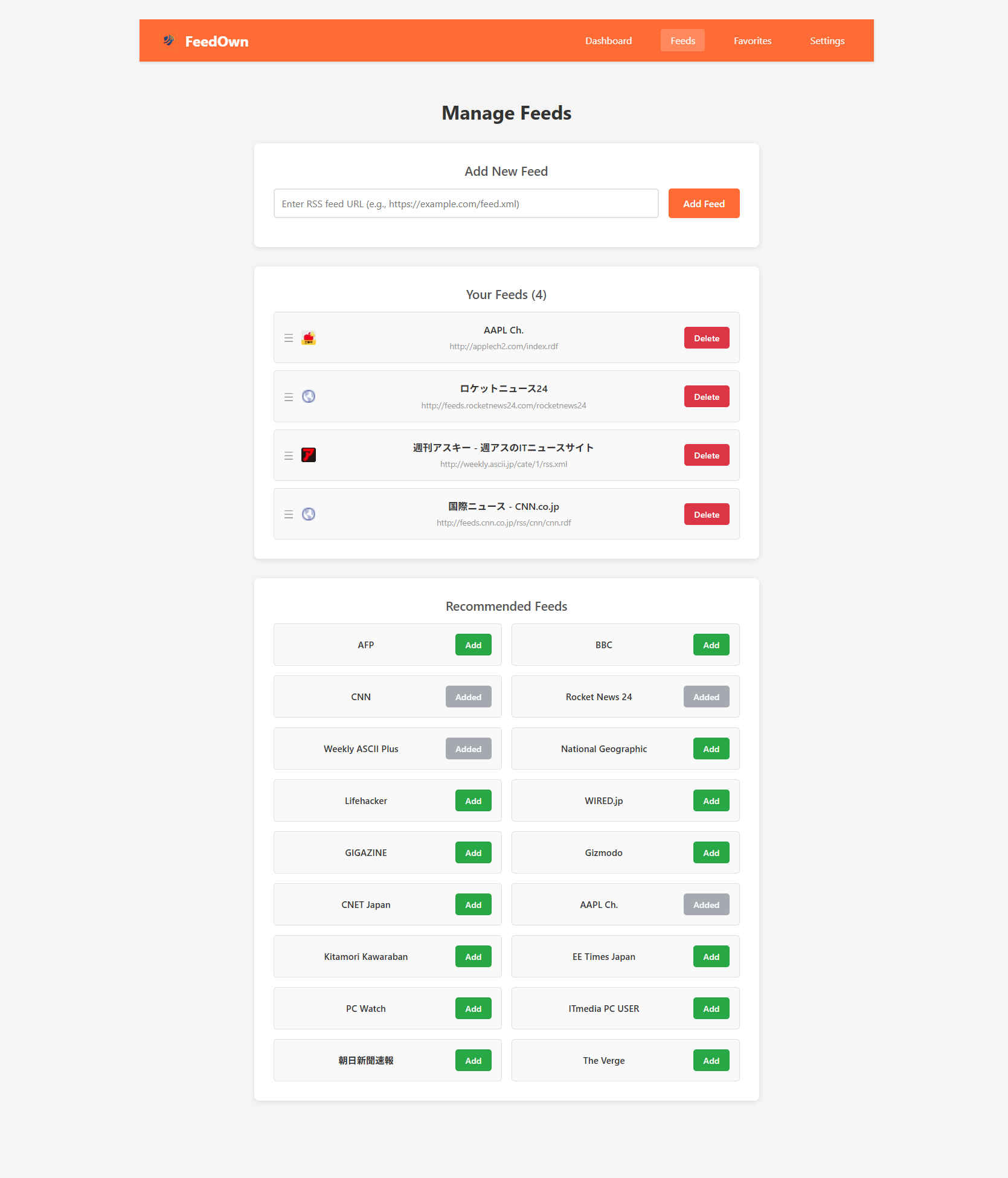
Task: Add the 朝日新聞速報 feed
Action: click(473, 1061)
